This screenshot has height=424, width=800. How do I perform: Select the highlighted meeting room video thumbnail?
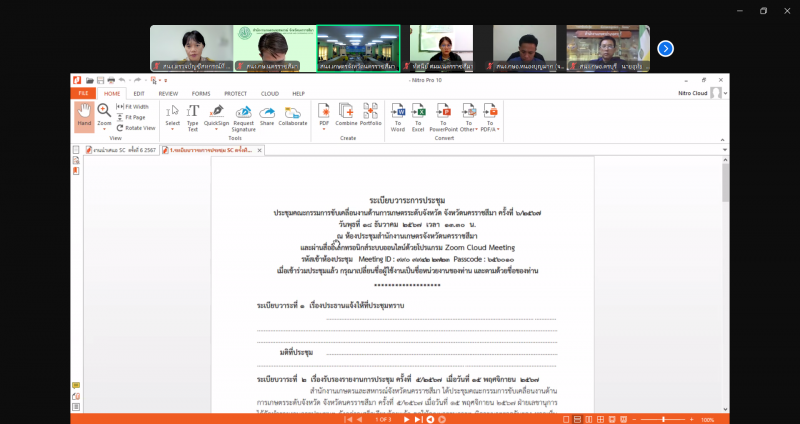coord(358,48)
